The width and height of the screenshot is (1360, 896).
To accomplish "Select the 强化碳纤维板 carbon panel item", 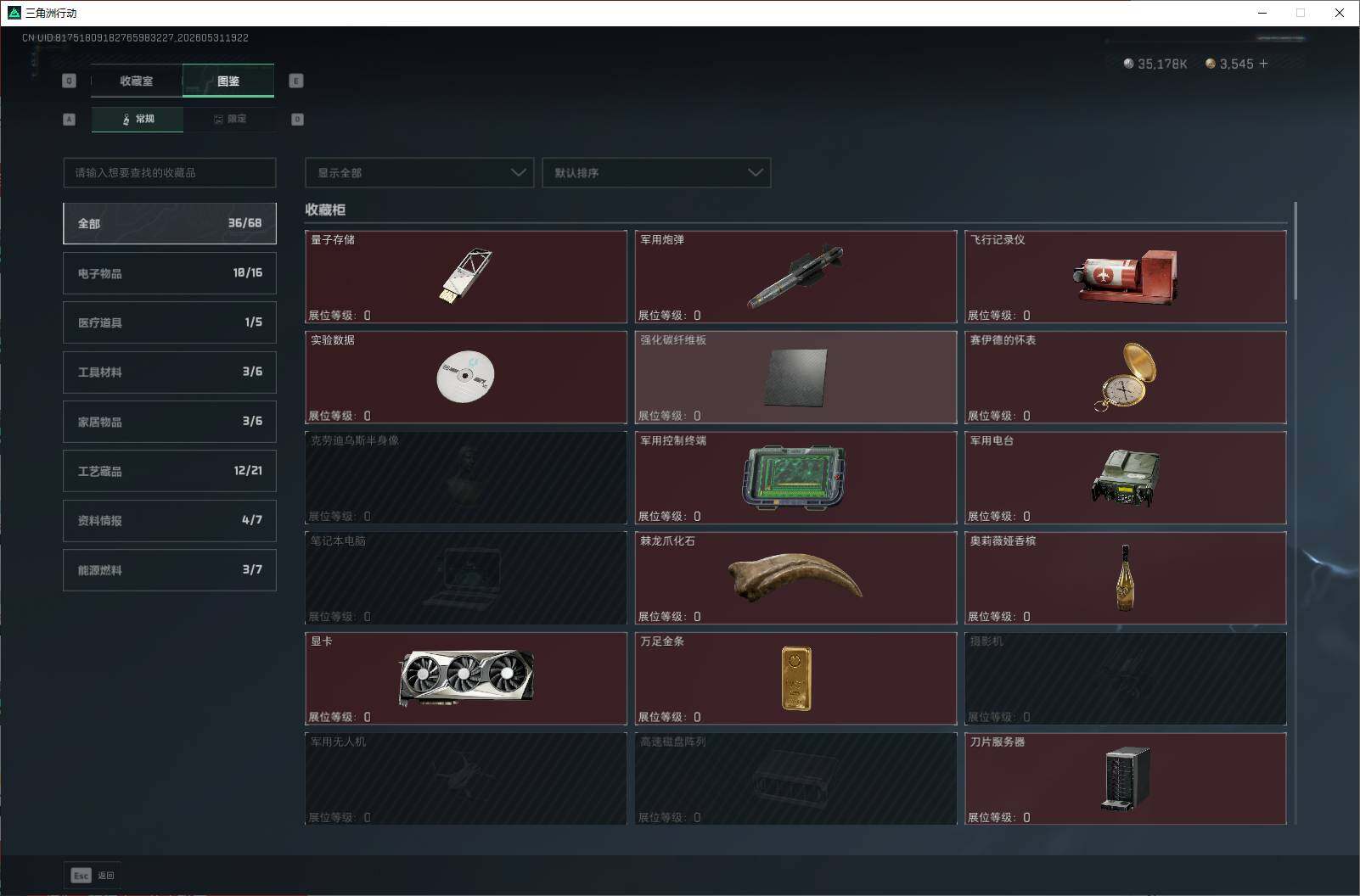I will [x=795, y=377].
